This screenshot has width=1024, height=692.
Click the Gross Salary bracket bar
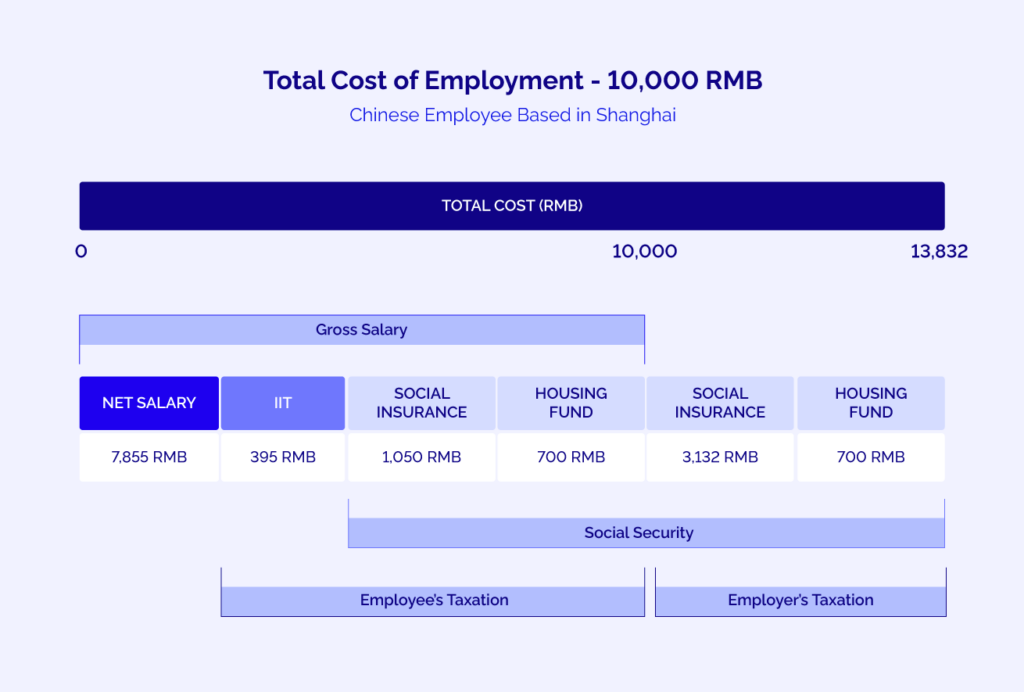[x=361, y=329]
